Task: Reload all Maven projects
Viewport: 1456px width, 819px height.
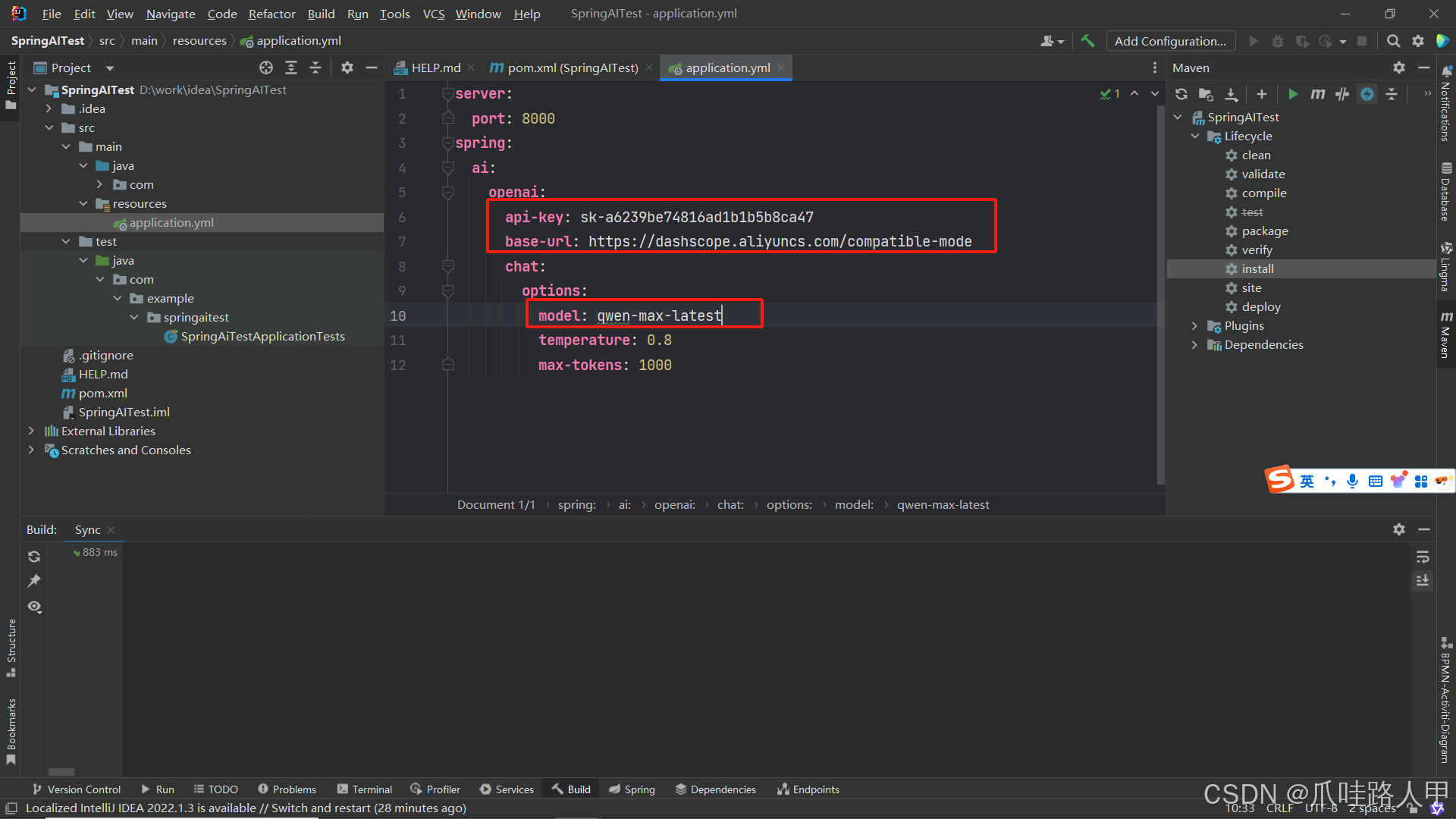Action: tap(1181, 94)
